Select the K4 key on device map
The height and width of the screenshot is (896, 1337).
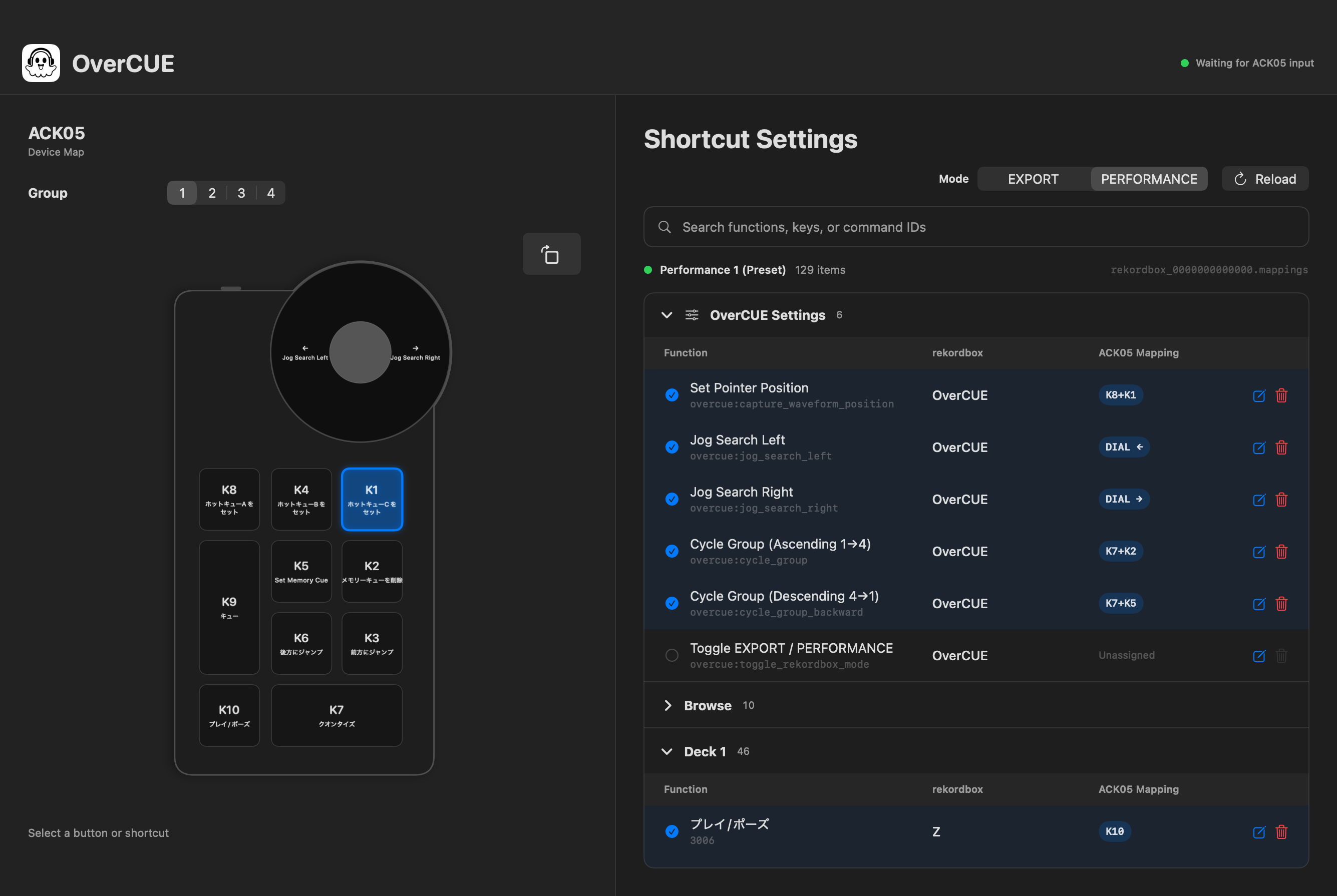[x=301, y=500]
